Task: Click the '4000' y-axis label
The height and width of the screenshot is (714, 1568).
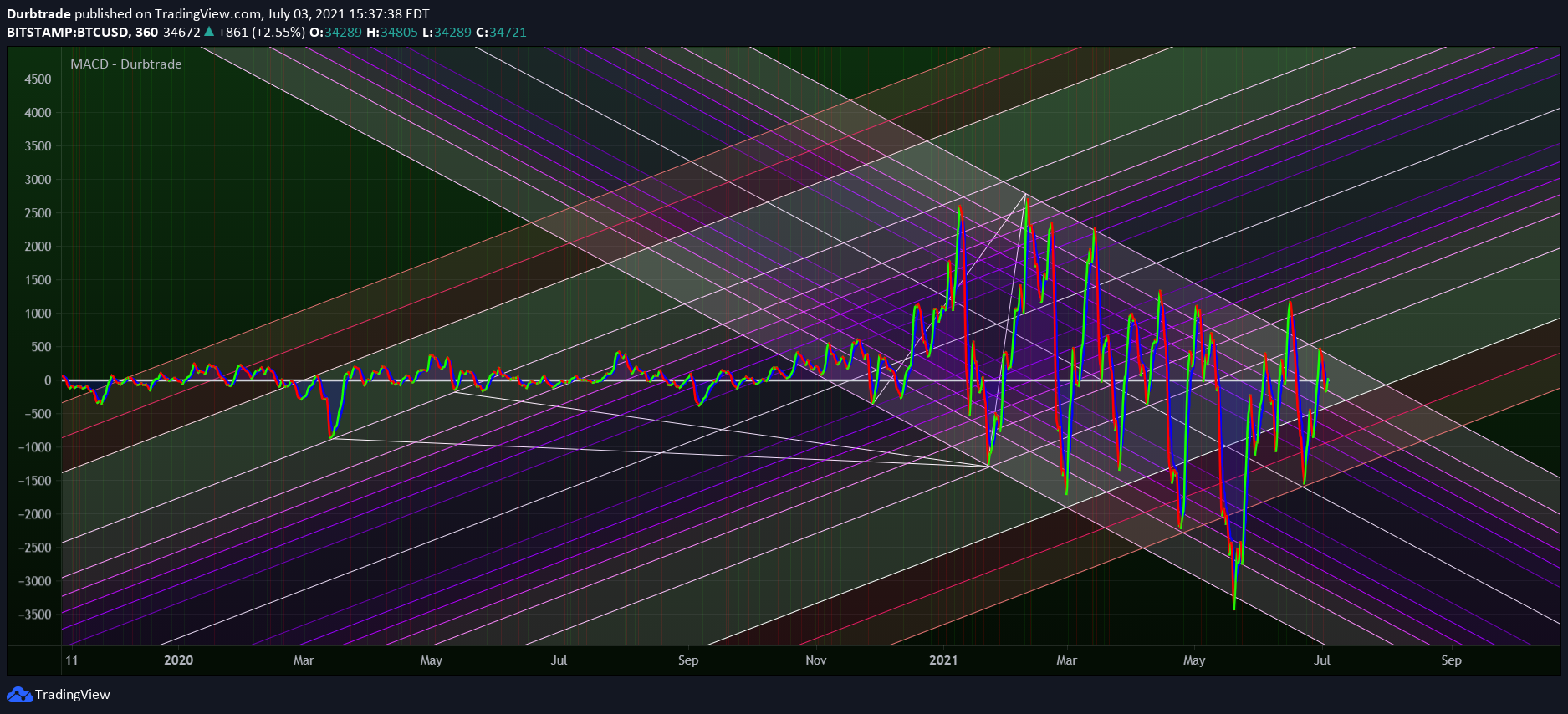Action: [38, 113]
